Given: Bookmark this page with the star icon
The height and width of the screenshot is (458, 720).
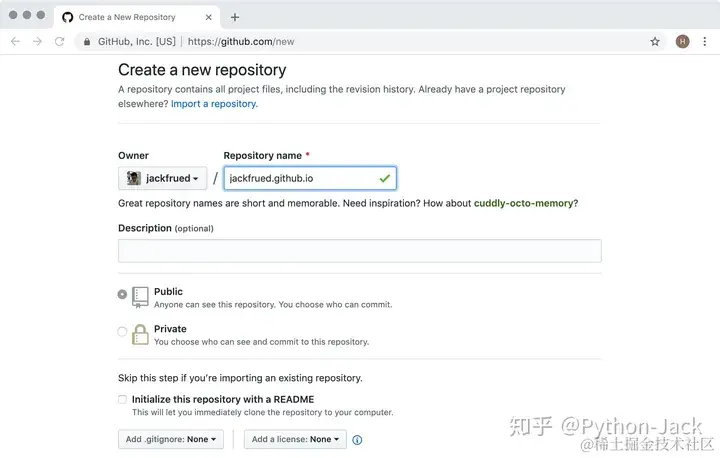Looking at the screenshot, I should click(655, 42).
